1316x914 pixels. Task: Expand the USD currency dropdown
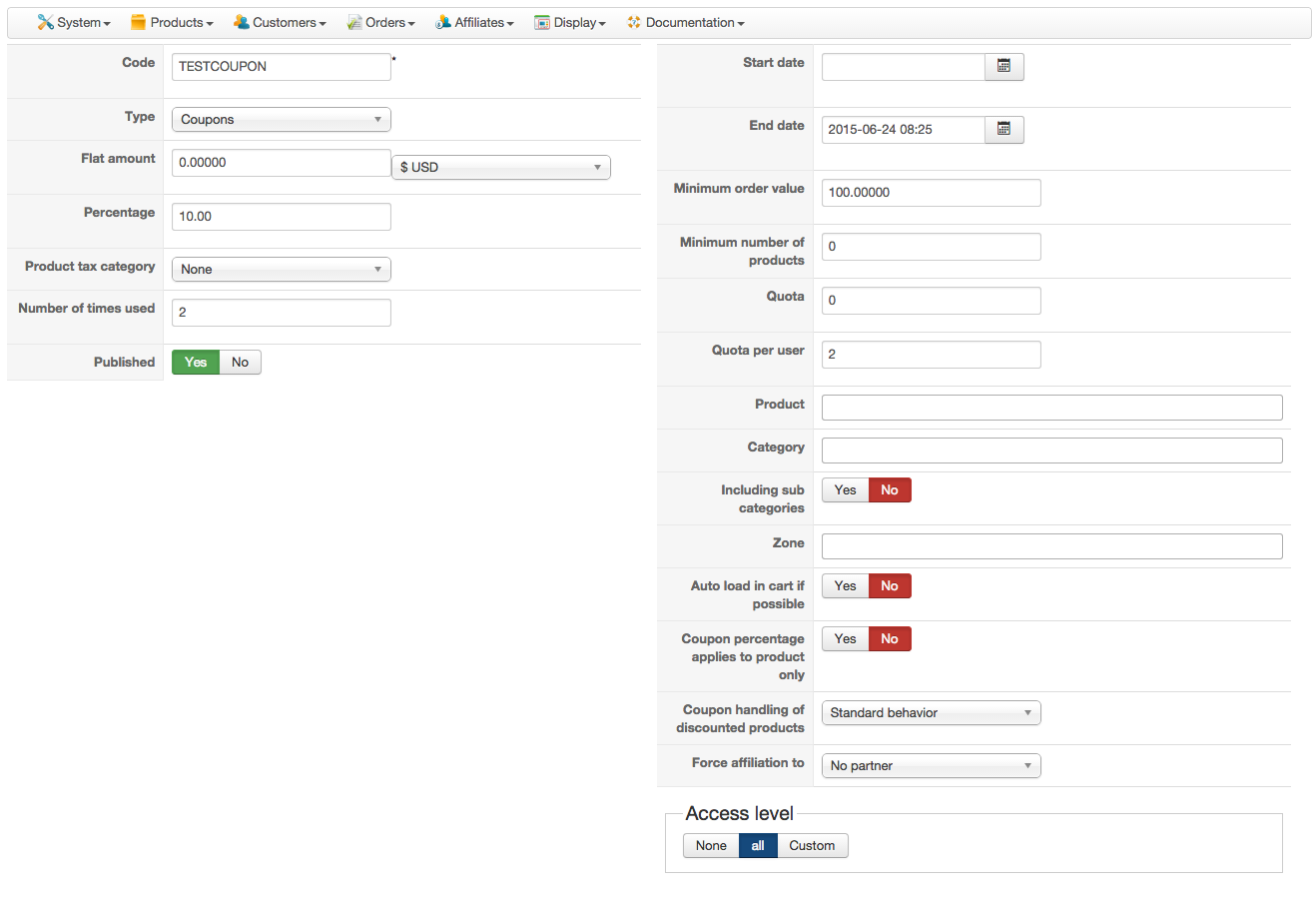tap(500, 167)
